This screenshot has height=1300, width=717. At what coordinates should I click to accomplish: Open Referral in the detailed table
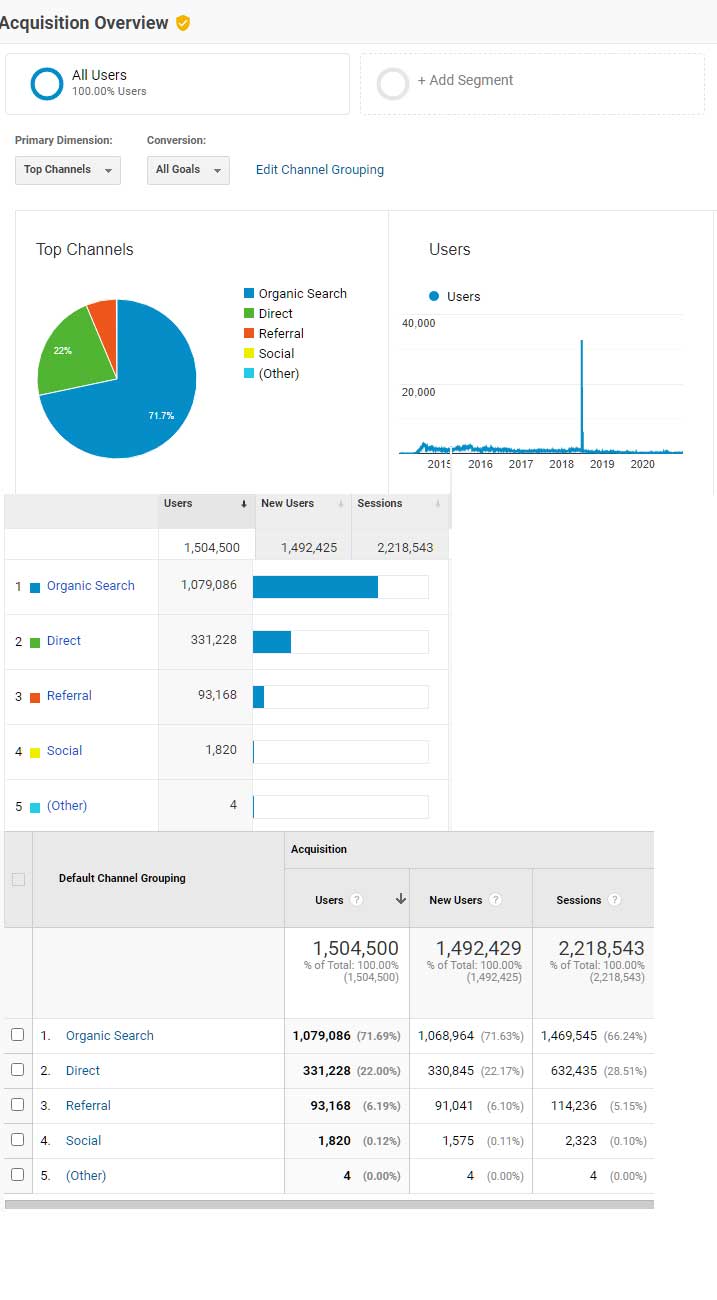[x=88, y=1106]
